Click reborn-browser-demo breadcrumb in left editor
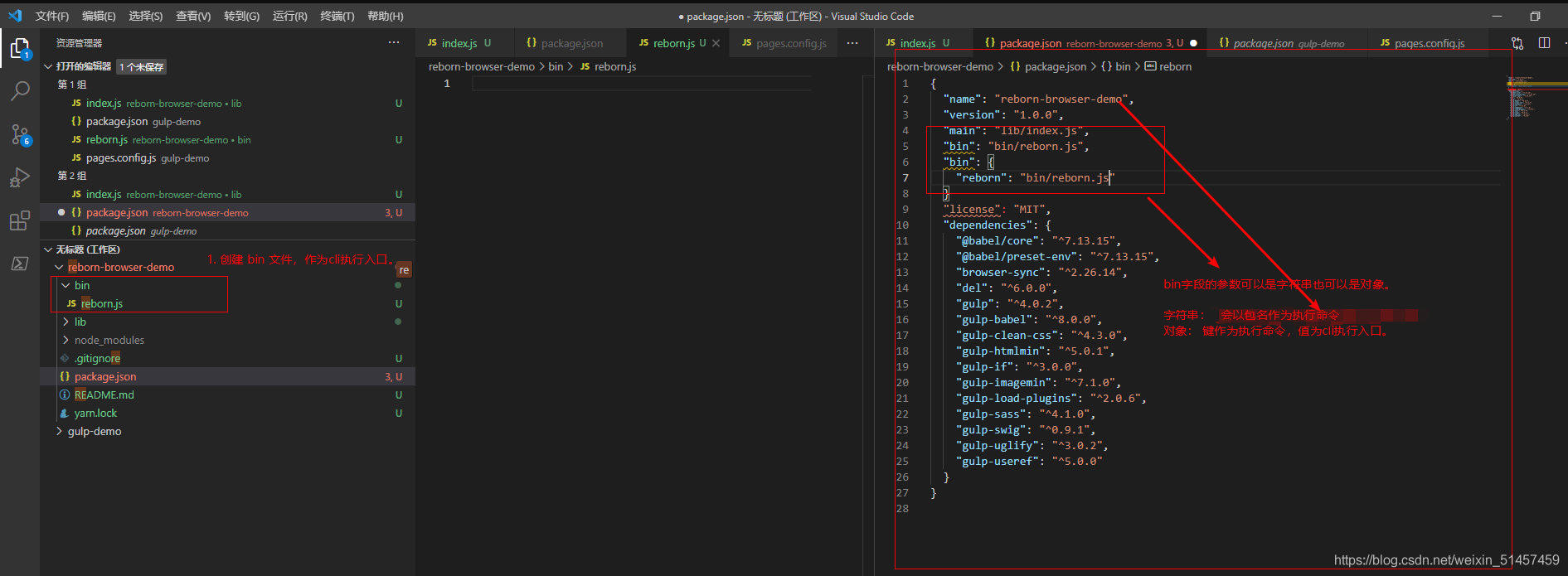Viewport: 1568px width, 576px height. click(482, 66)
